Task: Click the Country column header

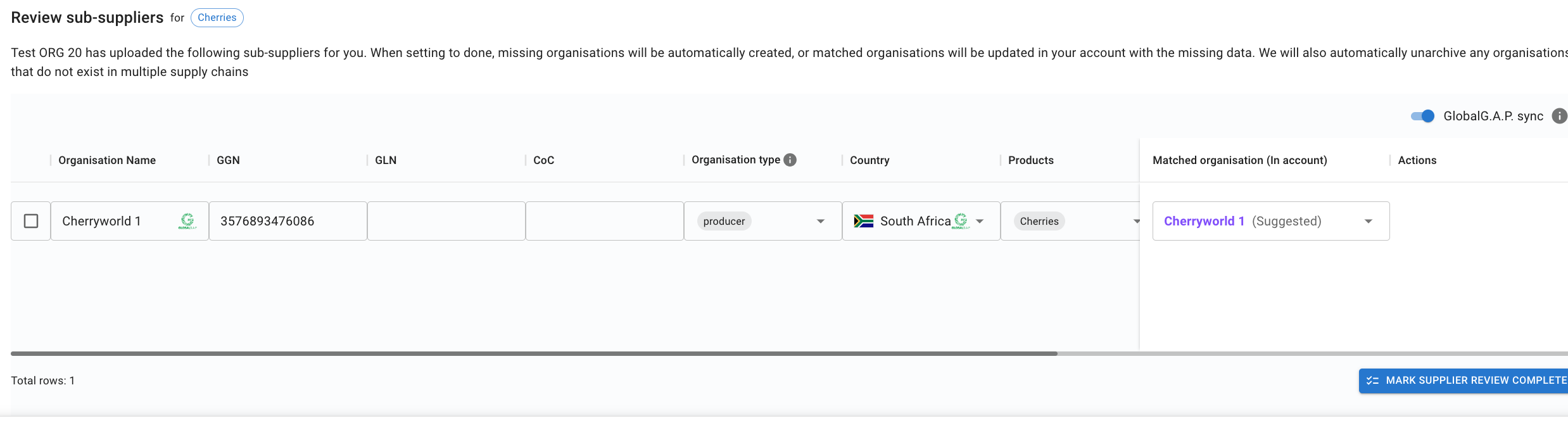Action: 869,160
